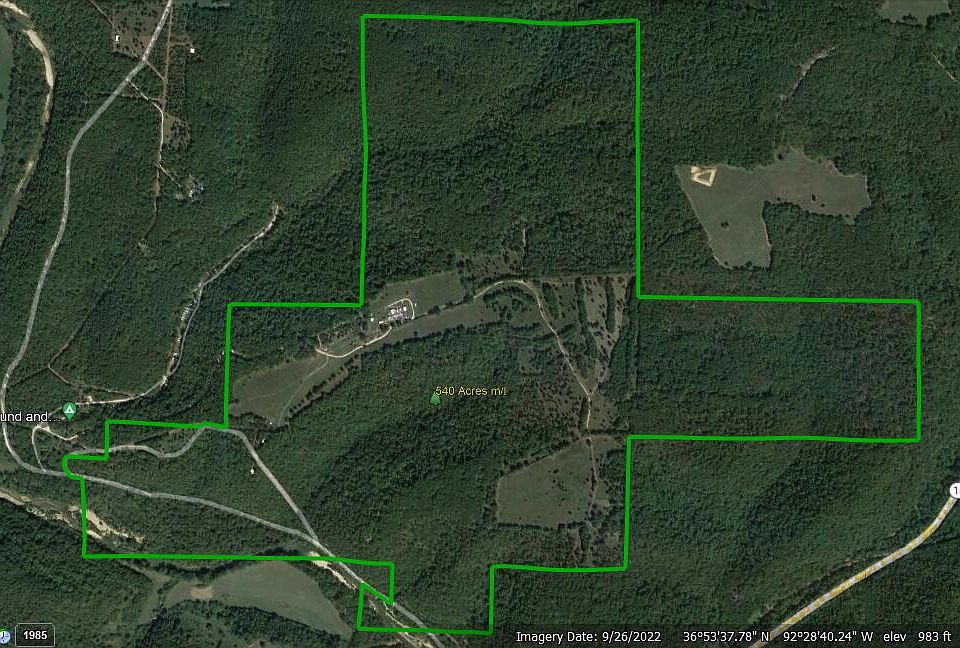Click the route number shield on the highway

(x=955, y=491)
